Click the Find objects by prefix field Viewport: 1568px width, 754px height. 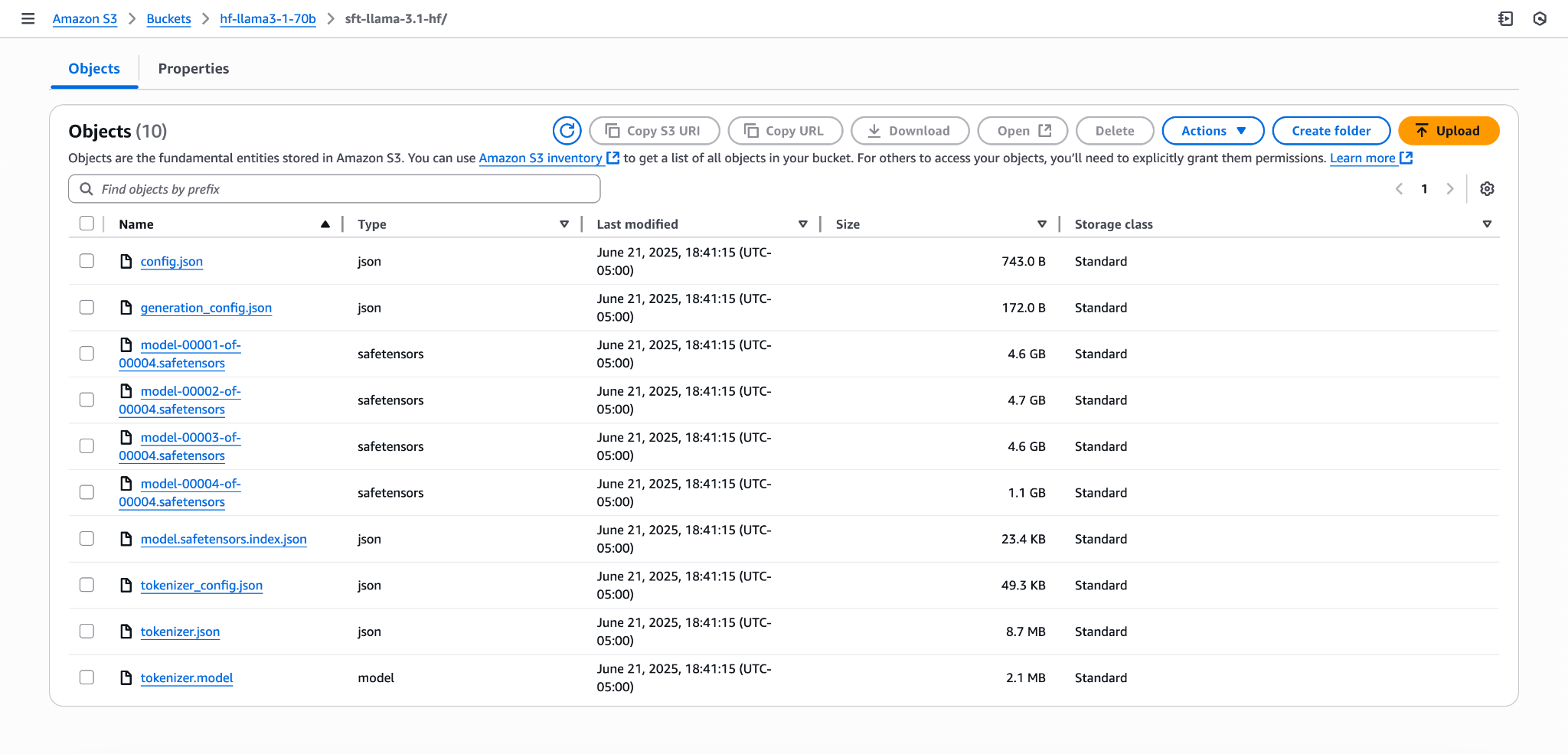[334, 189]
